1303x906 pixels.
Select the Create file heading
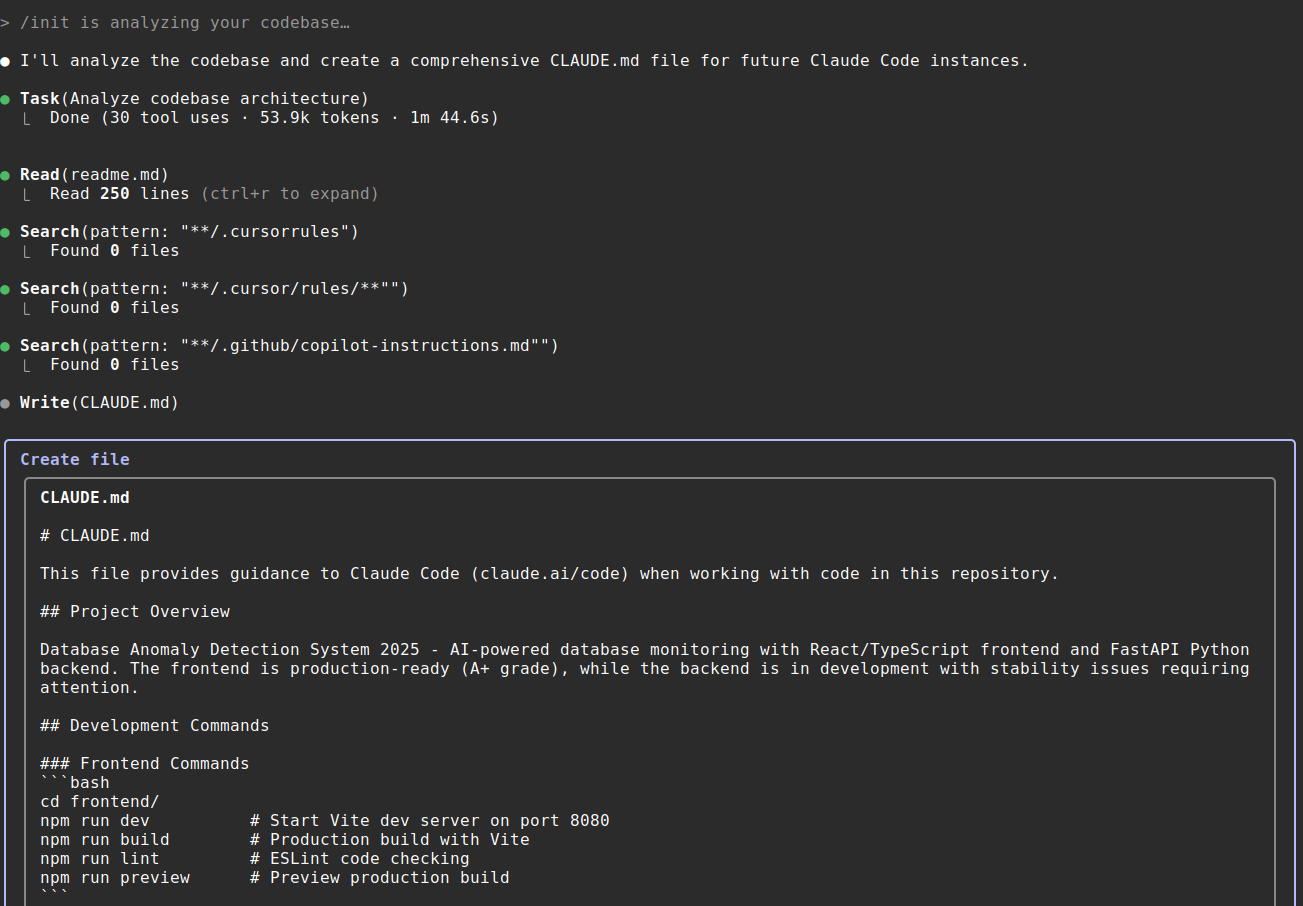(75, 460)
